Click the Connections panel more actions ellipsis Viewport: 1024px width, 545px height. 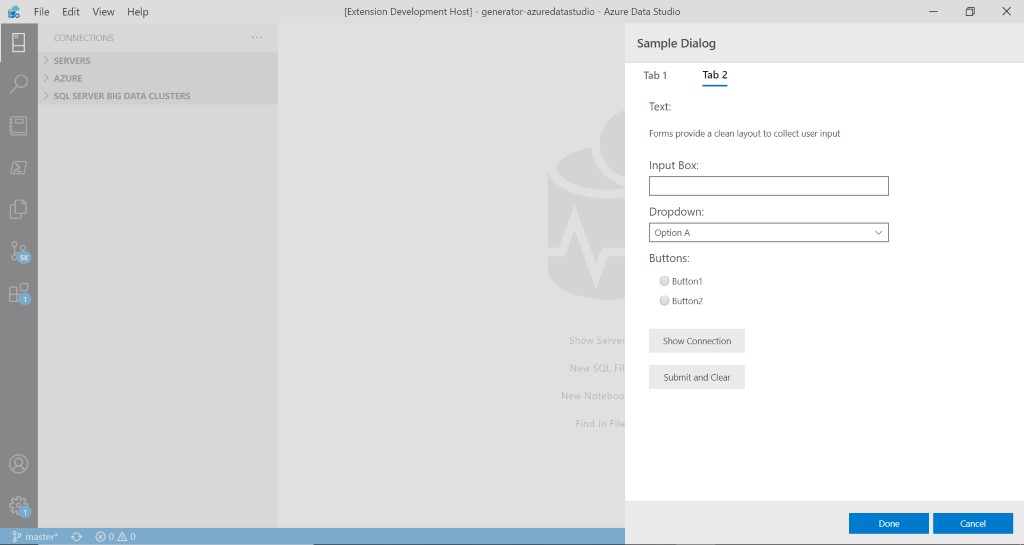click(x=257, y=38)
